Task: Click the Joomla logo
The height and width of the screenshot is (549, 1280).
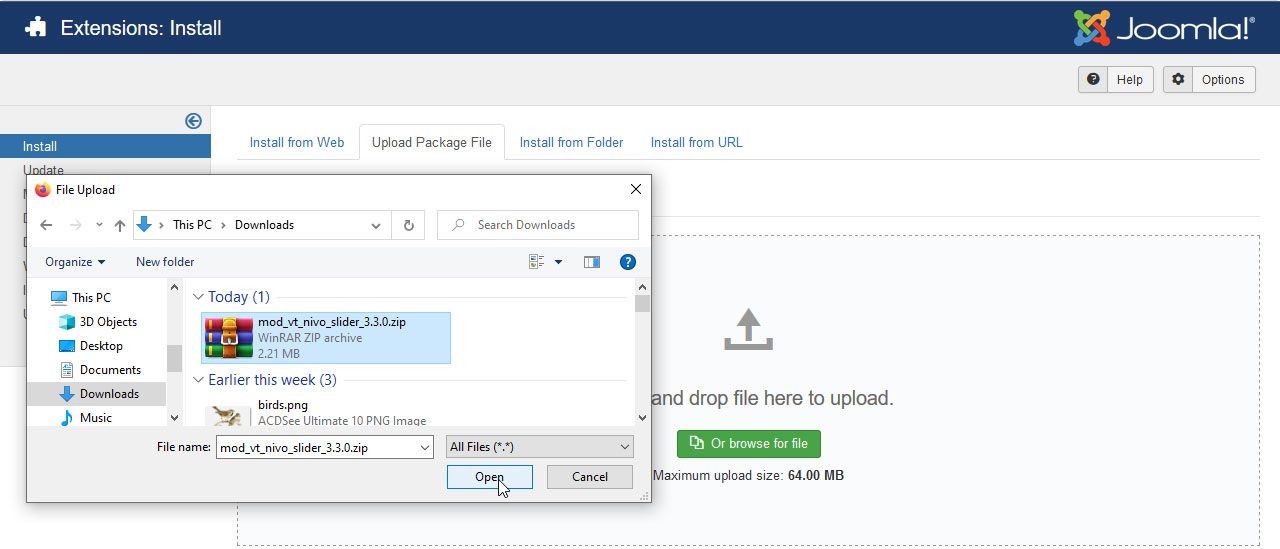Action: (x=1163, y=28)
